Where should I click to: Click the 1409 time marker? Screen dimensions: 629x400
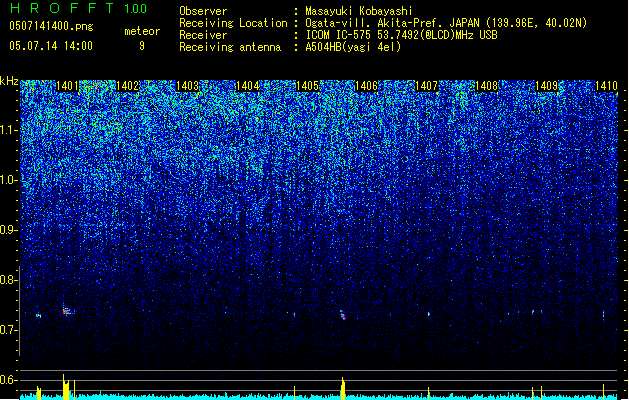547,86
